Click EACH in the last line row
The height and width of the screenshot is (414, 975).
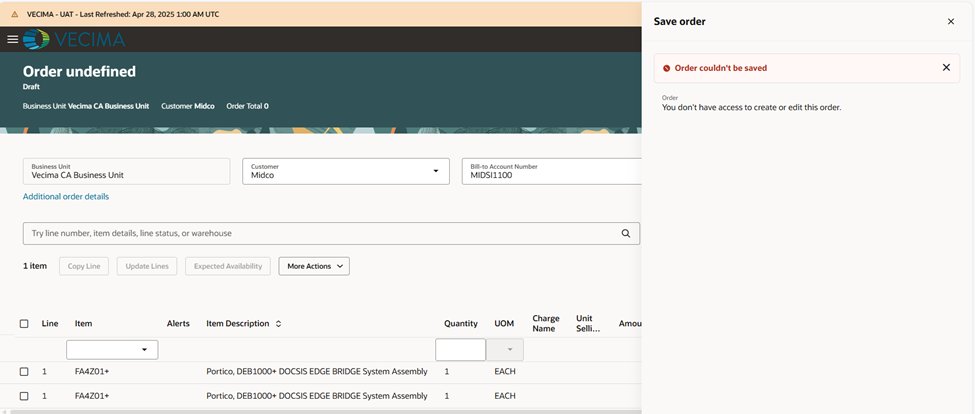505,396
